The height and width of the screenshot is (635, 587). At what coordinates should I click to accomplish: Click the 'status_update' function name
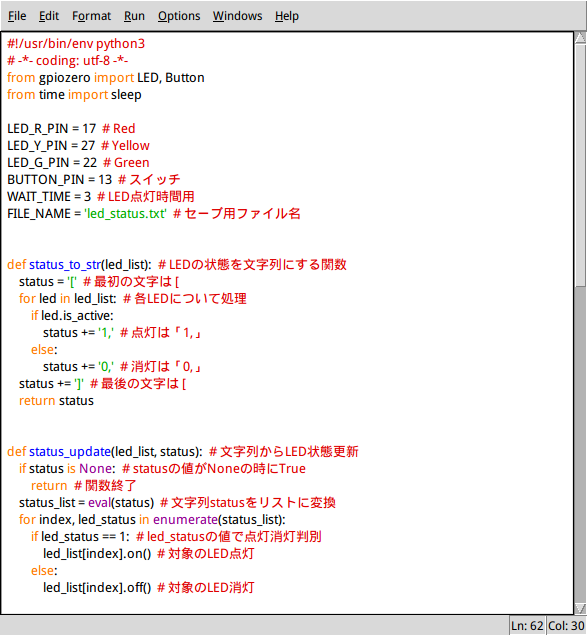coord(70,452)
